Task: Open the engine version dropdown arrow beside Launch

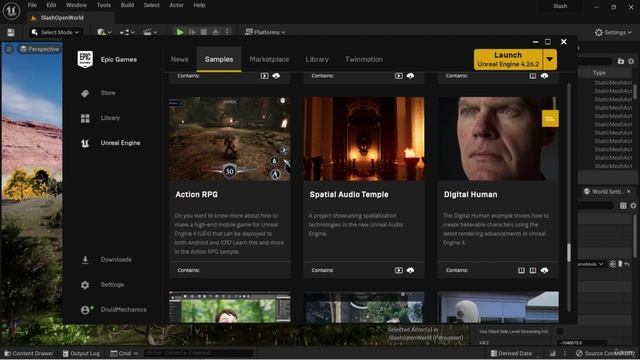Action: point(550,59)
